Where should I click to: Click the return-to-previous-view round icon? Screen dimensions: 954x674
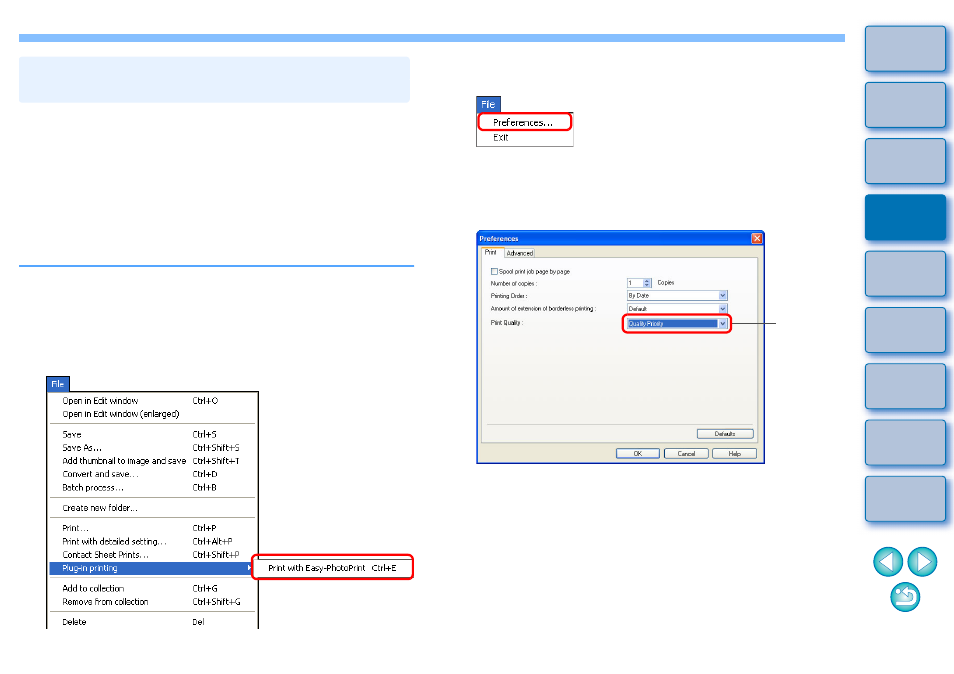[x=905, y=597]
